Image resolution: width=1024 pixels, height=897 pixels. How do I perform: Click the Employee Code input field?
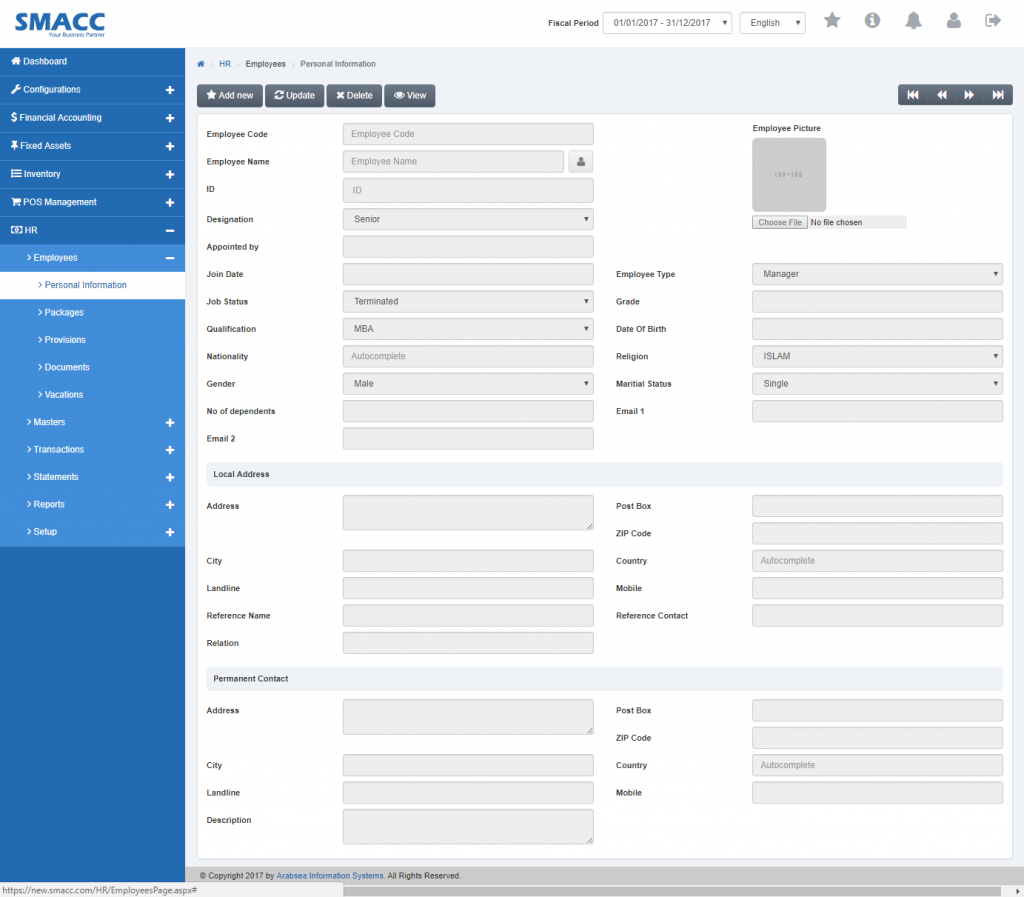click(x=467, y=133)
